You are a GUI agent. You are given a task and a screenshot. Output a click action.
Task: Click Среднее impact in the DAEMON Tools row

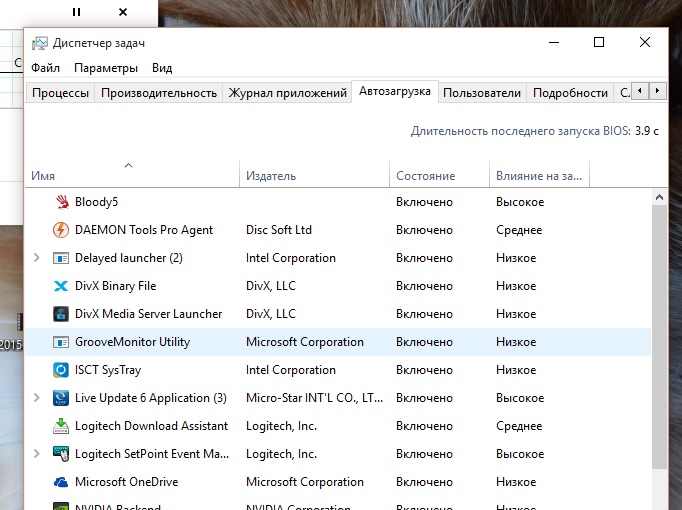pos(519,230)
